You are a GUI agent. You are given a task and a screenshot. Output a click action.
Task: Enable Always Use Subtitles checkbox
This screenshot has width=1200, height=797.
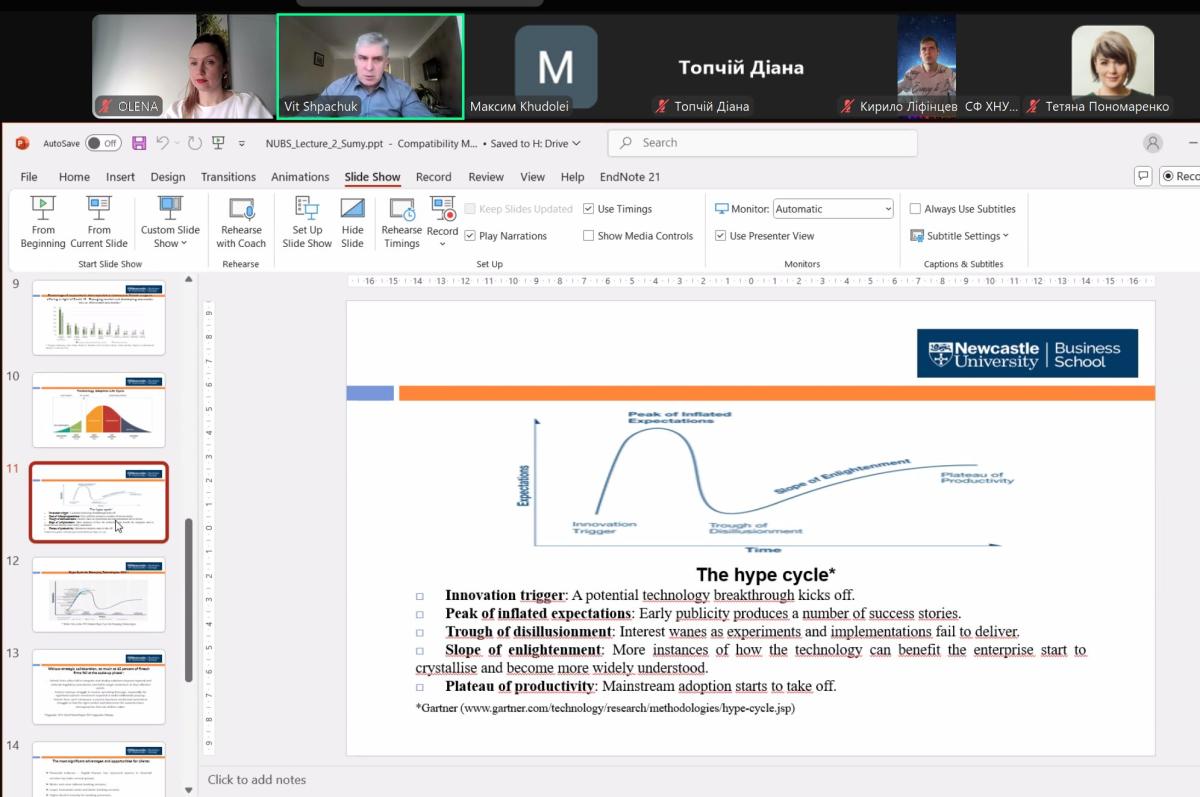point(915,209)
